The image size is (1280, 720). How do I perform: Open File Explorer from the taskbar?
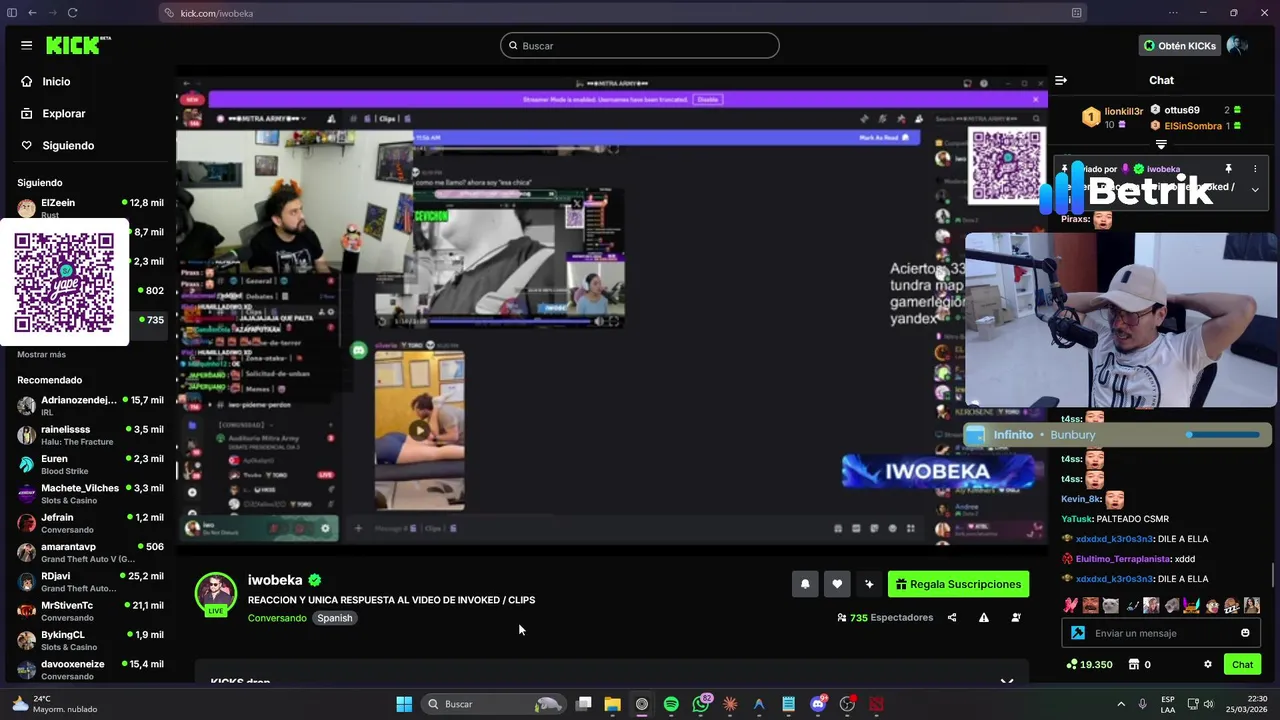[x=612, y=704]
